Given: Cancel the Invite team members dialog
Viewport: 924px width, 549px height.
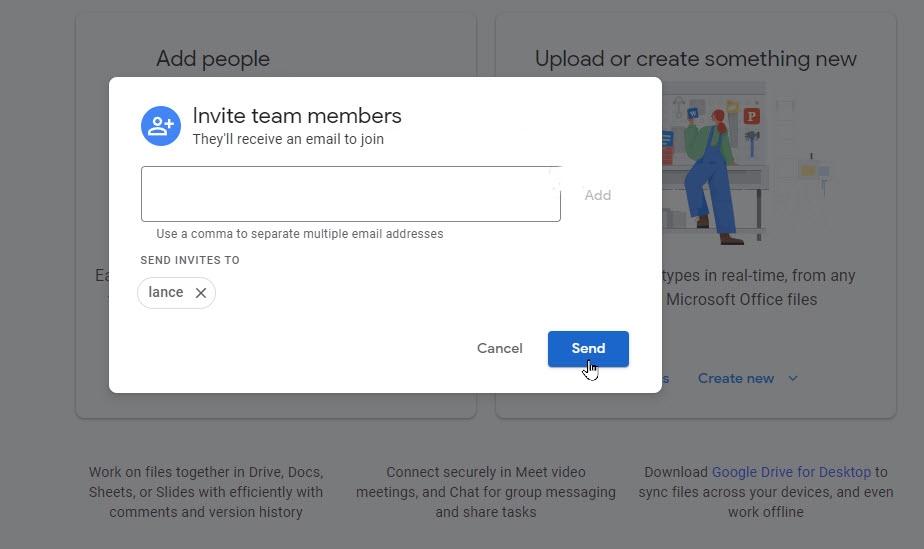Looking at the screenshot, I should (x=499, y=349).
